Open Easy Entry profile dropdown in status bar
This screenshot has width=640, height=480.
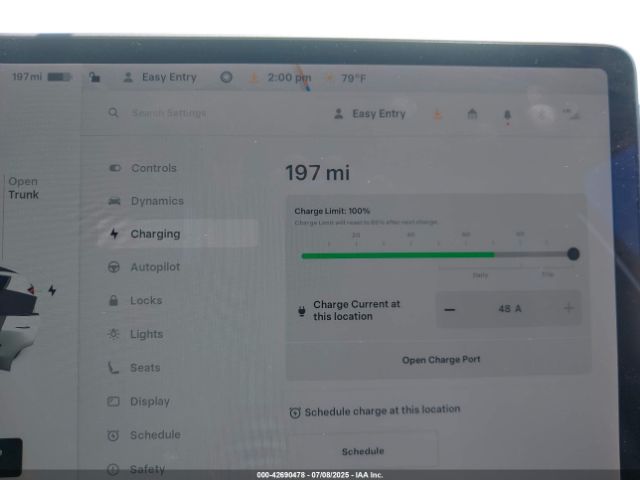pyautogui.click(x=160, y=77)
